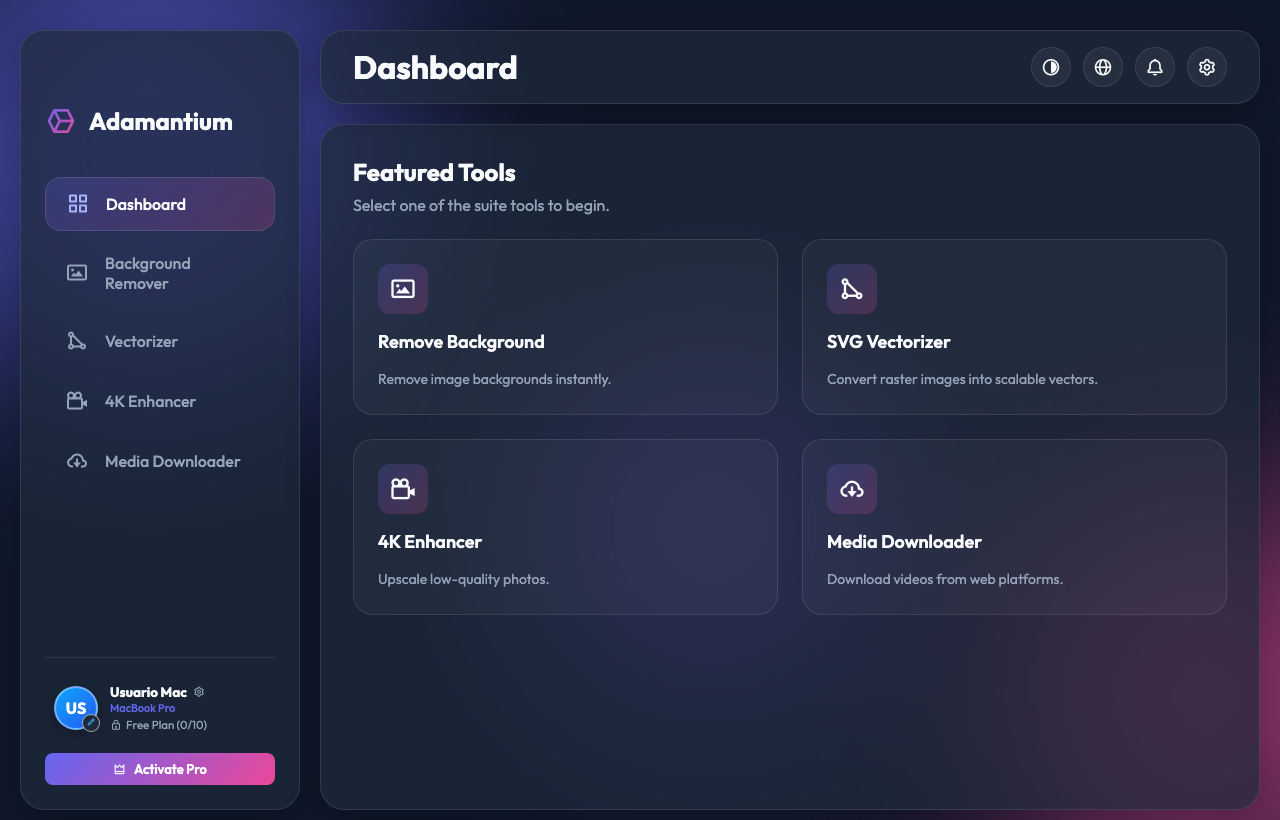Click the lock icon beside Free Plan
Screen dimensions: 1280x820
[116, 725]
